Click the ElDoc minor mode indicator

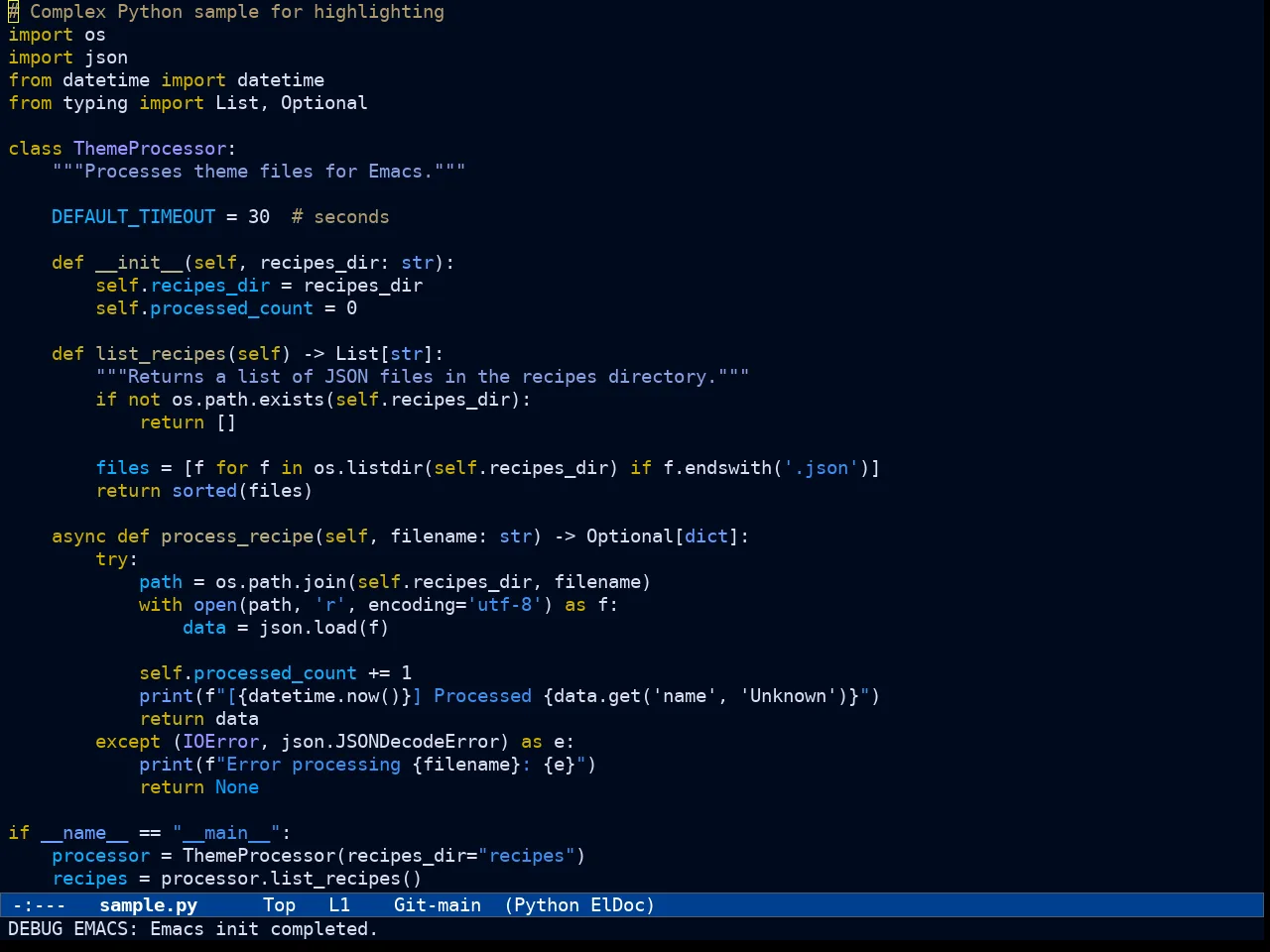618,905
